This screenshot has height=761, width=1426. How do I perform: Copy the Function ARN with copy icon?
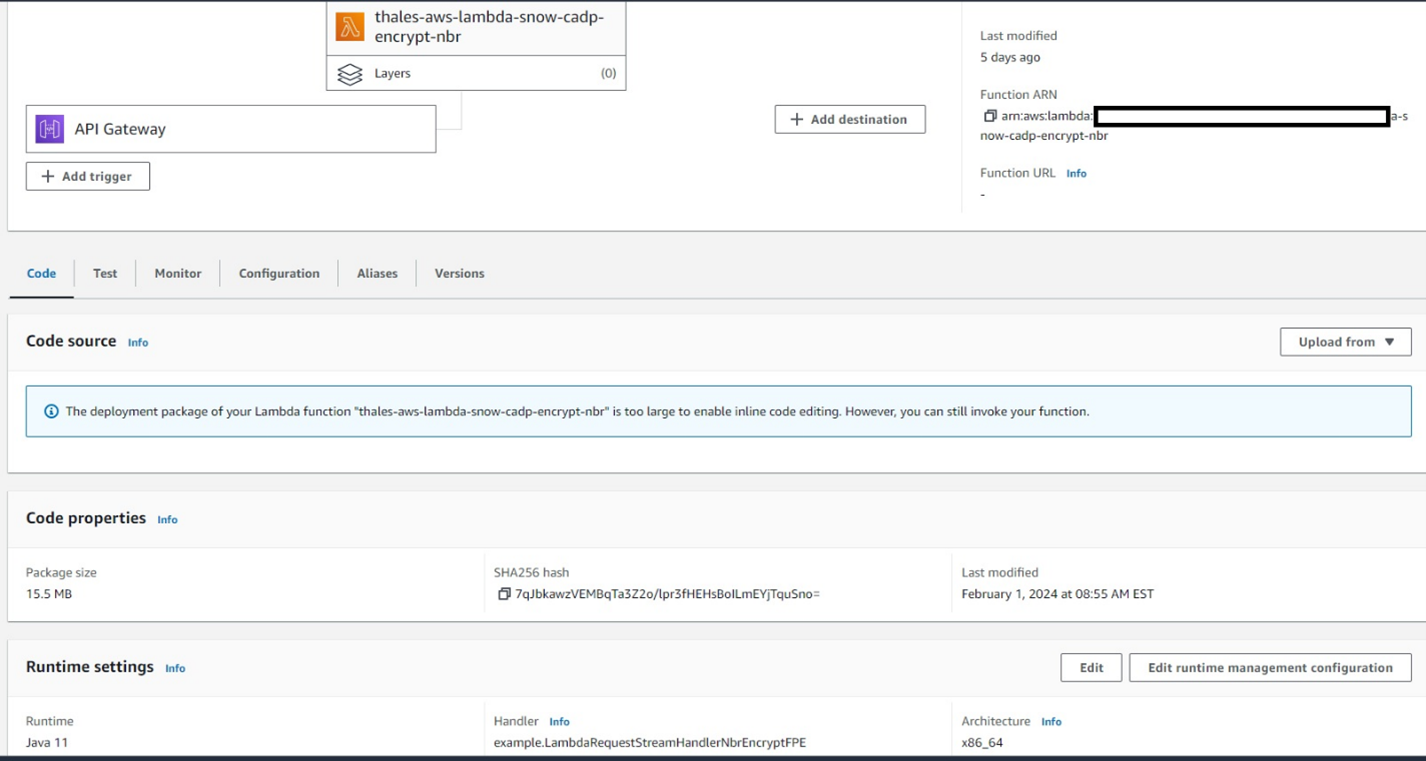coord(990,116)
